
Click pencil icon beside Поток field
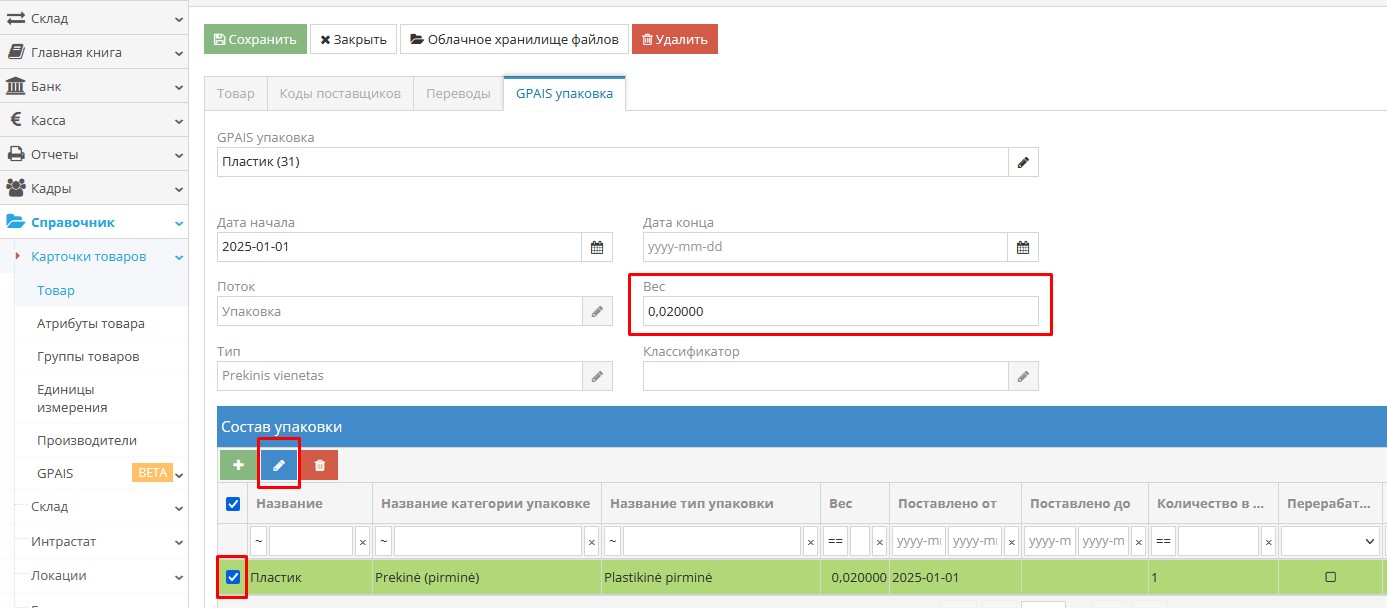tap(597, 312)
